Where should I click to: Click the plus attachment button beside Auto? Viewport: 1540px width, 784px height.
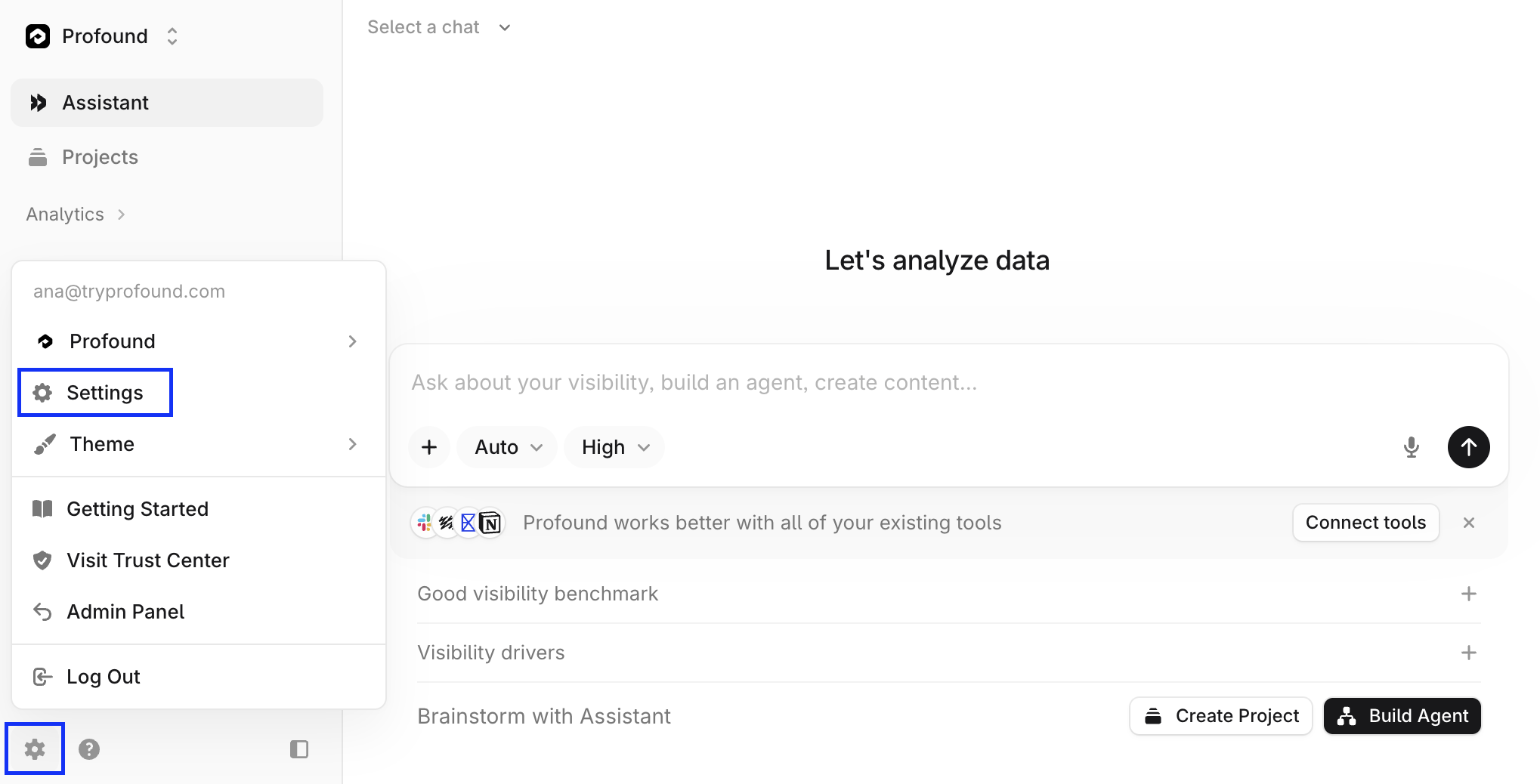click(429, 447)
